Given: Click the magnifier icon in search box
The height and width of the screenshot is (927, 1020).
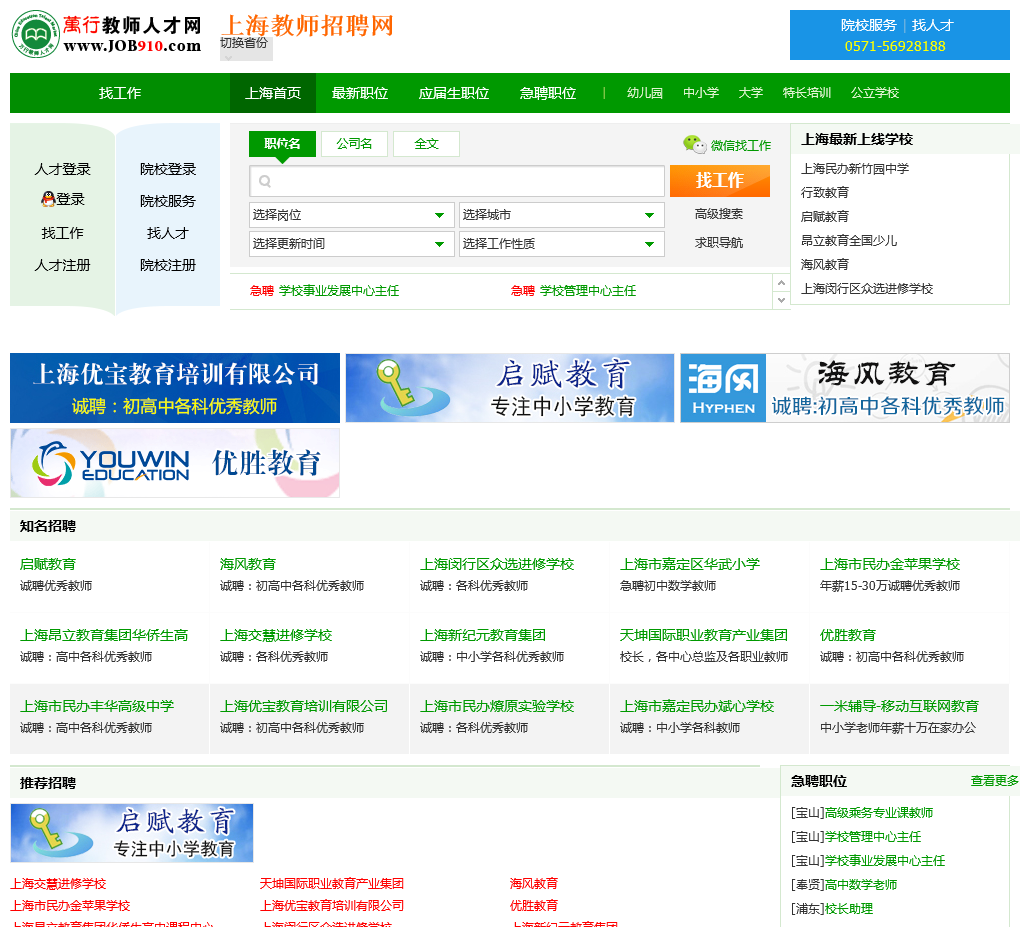Looking at the screenshot, I should point(265,182).
